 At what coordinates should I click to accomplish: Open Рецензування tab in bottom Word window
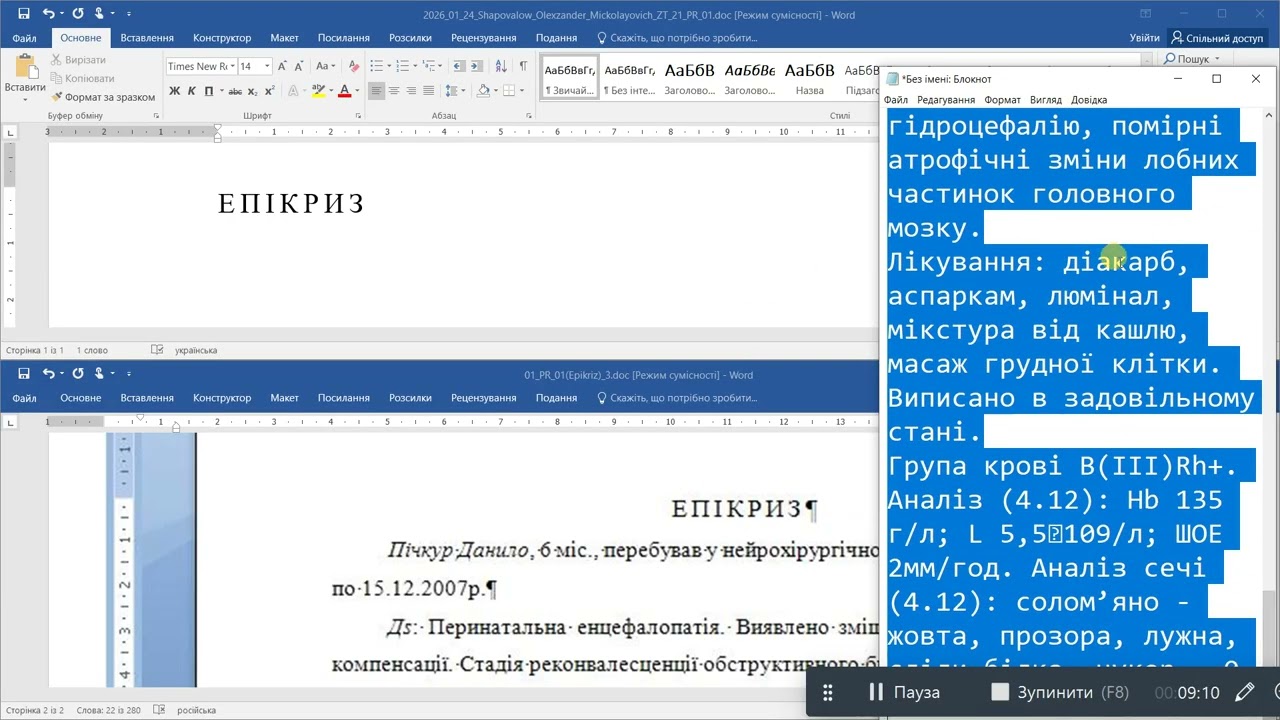click(483, 398)
